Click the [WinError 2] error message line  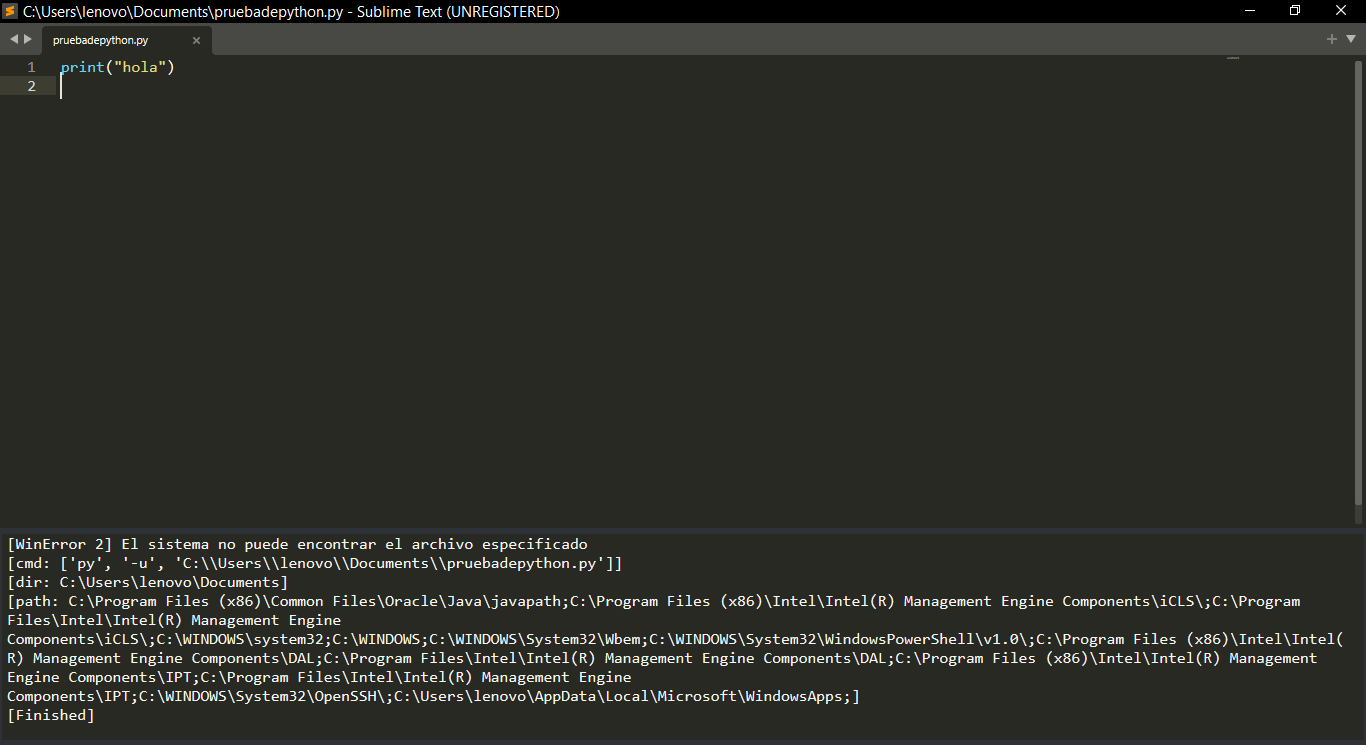[297, 544]
